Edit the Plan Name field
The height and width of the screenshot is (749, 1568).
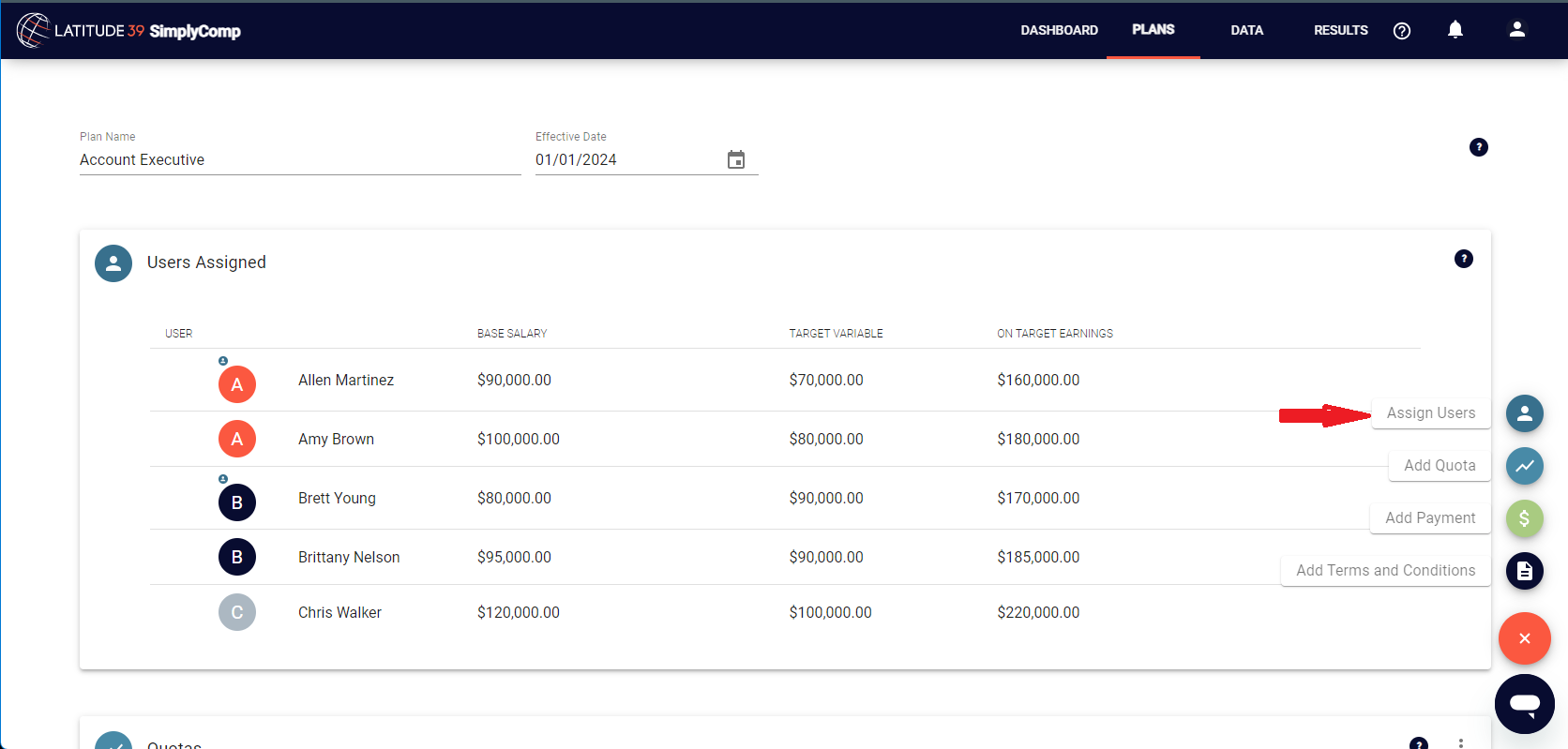(299, 160)
